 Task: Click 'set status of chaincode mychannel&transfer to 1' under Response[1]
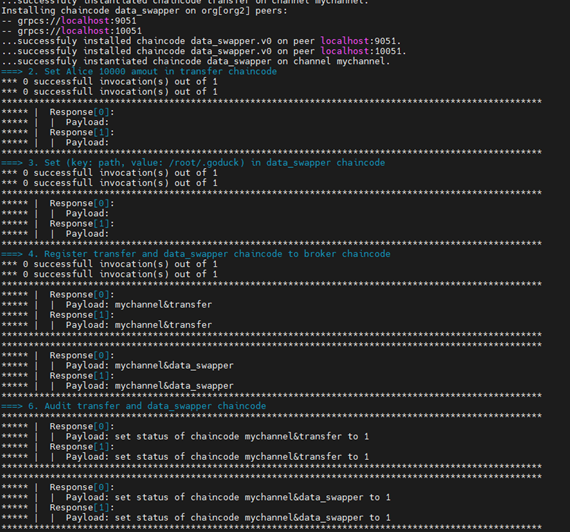[242, 457]
